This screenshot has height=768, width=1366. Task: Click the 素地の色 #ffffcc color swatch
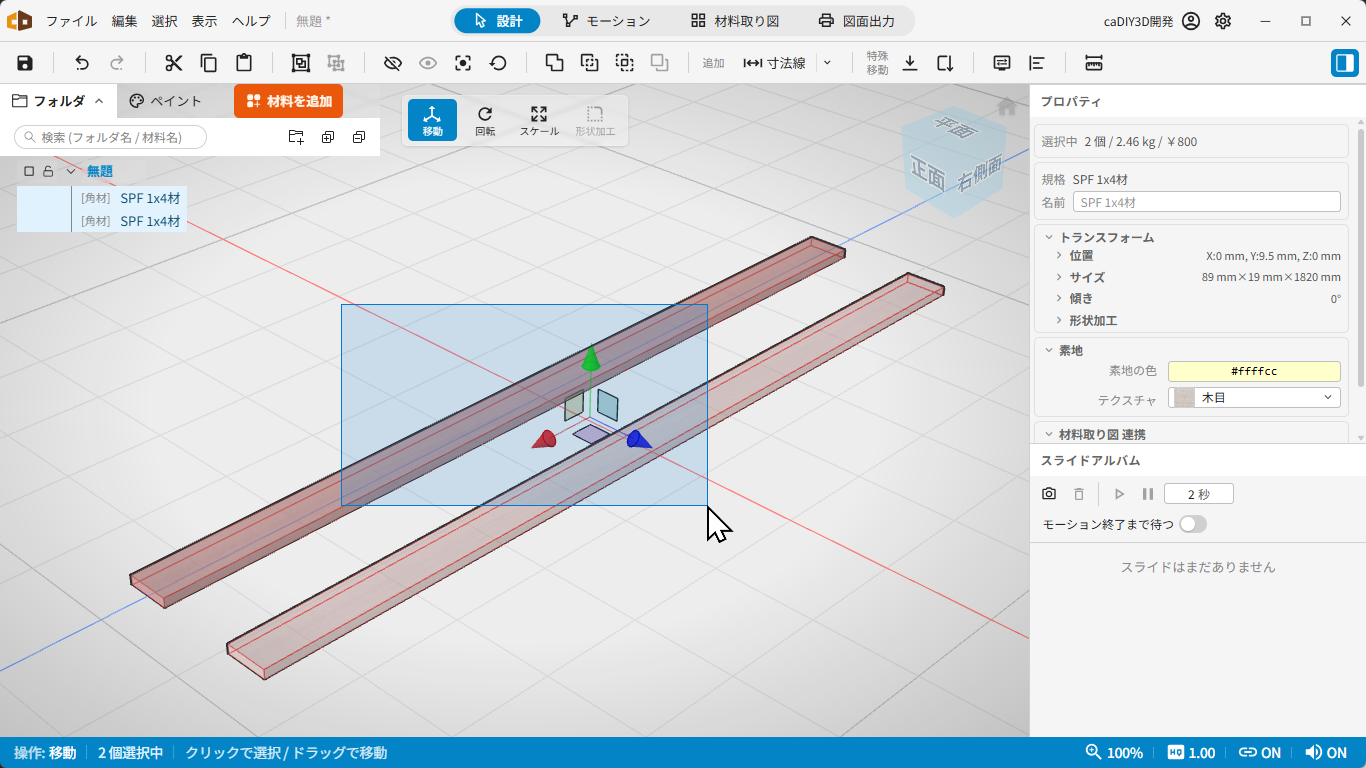(1254, 371)
